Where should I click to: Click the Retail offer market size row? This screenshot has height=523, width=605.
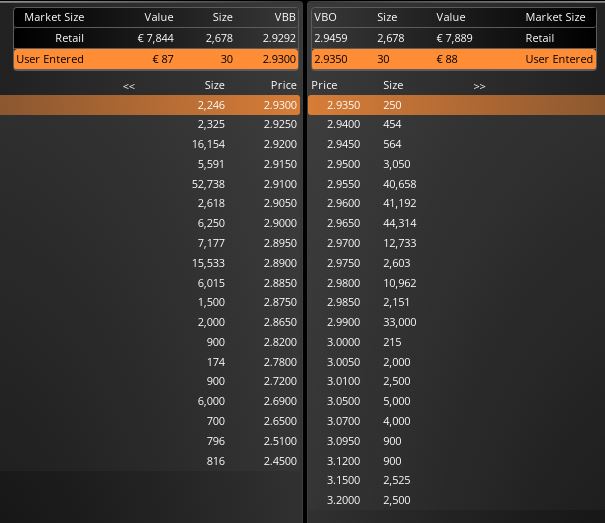click(x=454, y=38)
